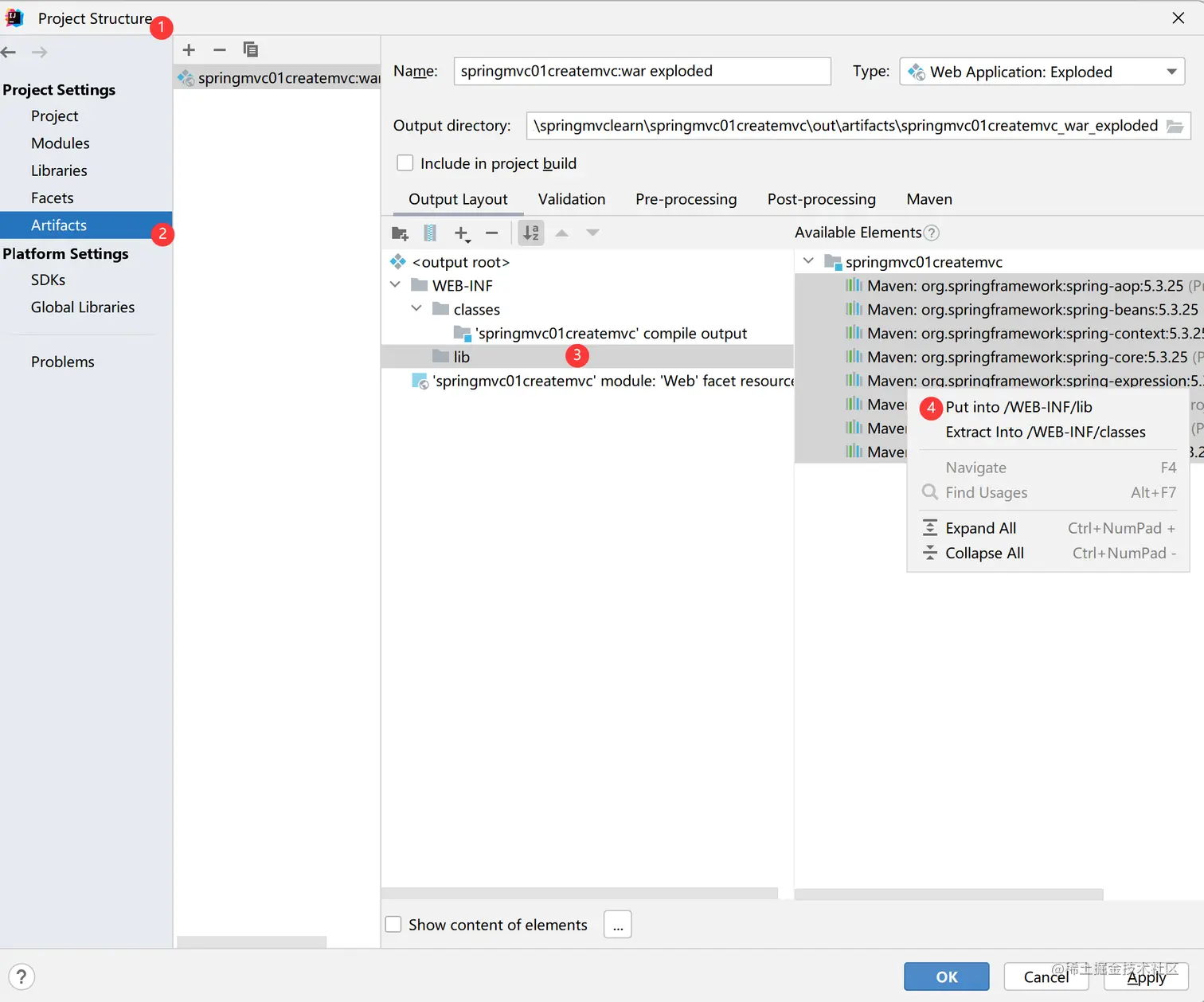Enable Include in project build
The width and height of the screenshot is (1204, 1002).
point(405,163)
